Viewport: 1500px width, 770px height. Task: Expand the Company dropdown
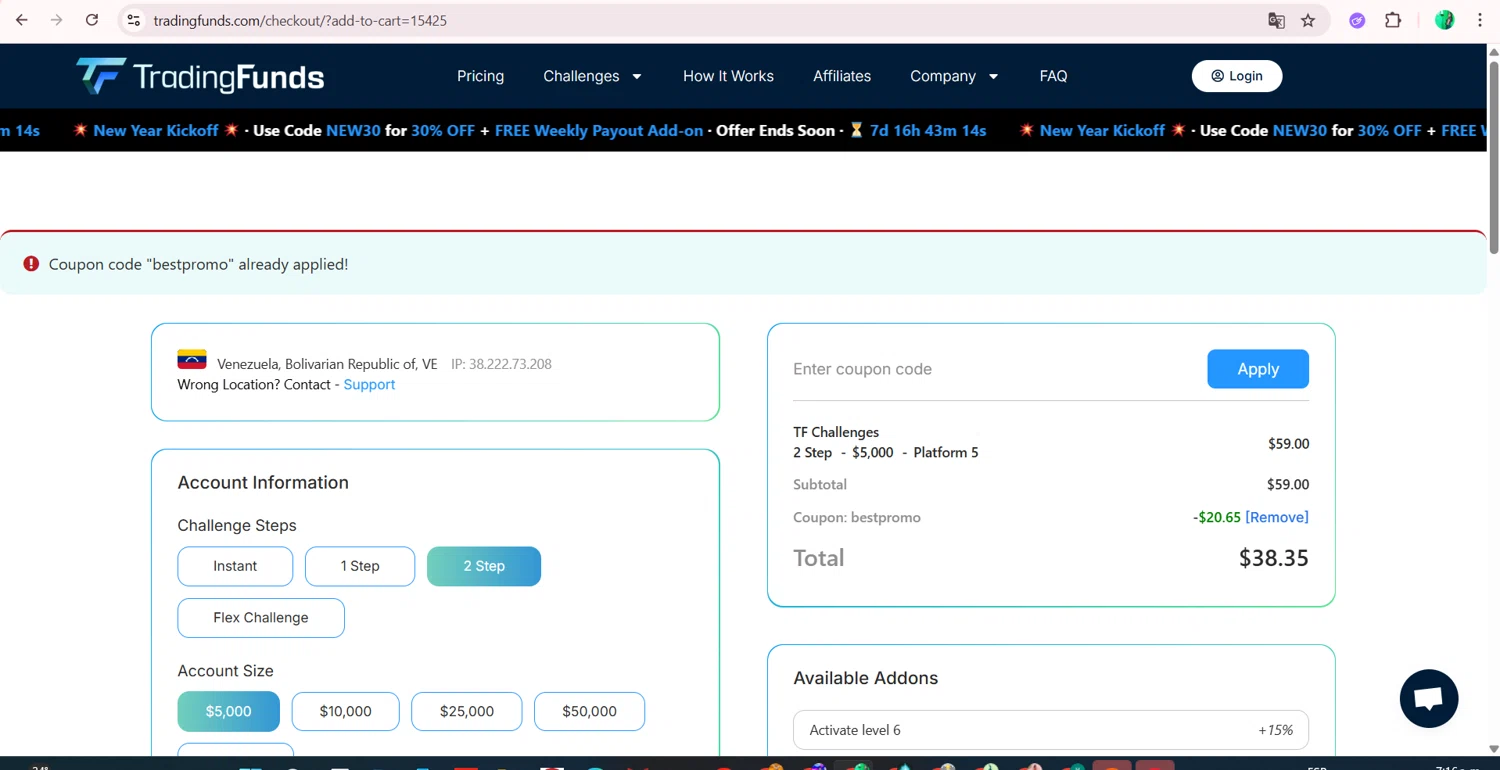pos(954,76)
